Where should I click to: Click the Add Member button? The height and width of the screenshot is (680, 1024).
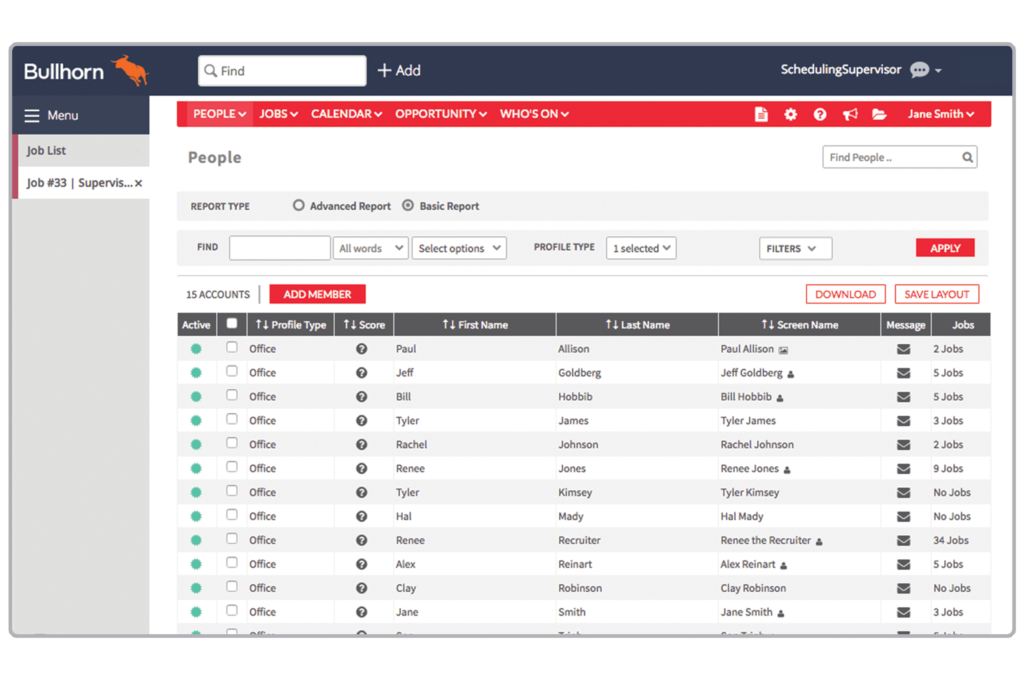[317, 294]
